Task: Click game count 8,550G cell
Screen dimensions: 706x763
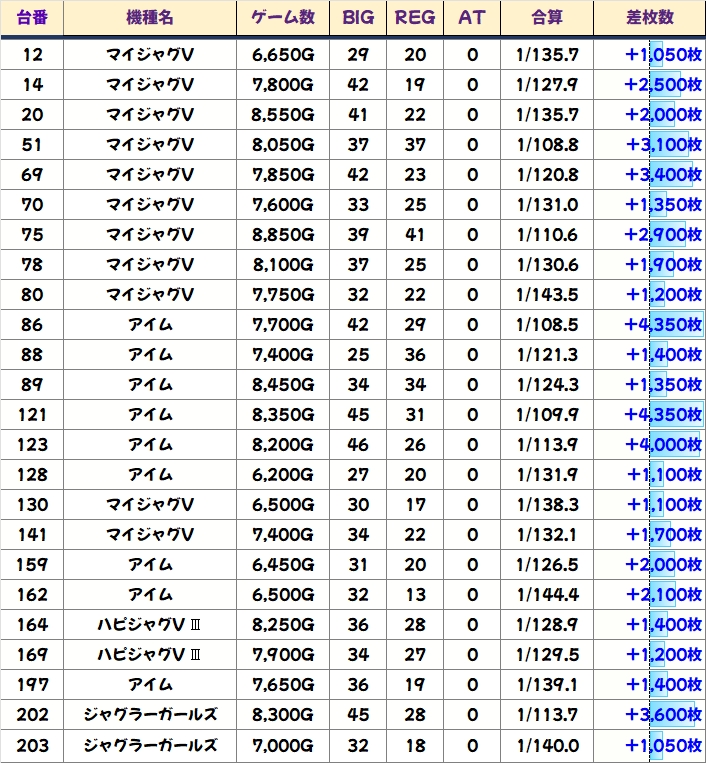Action: (283, 115)
